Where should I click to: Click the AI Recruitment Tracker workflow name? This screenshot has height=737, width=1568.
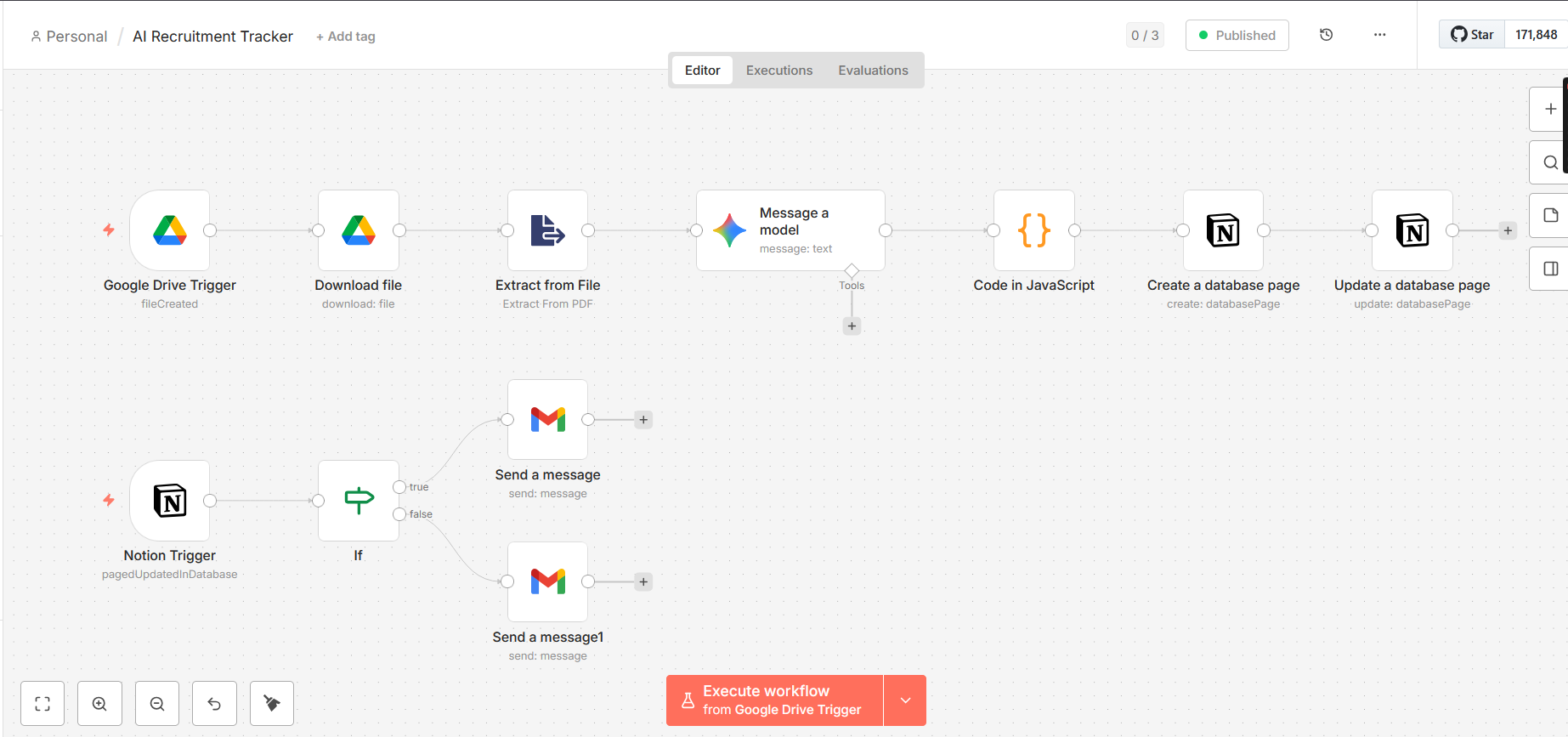coord(212,37)
